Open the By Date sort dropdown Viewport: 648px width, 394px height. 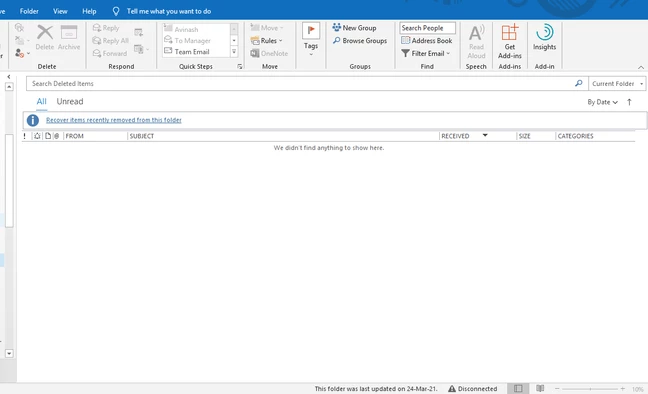pyautogui.click(x=603, y=102)
